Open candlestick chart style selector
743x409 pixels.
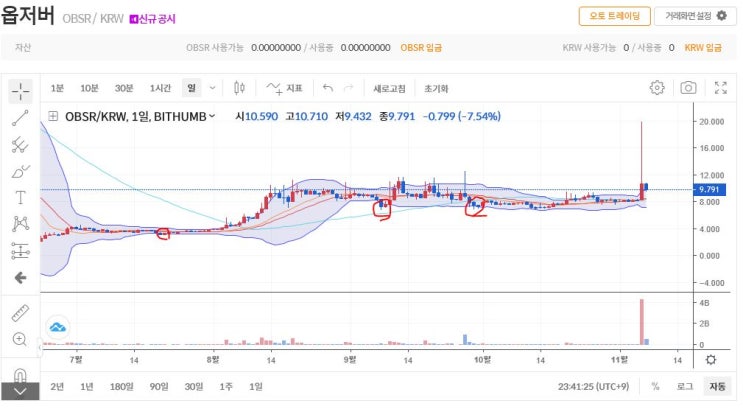239,88
